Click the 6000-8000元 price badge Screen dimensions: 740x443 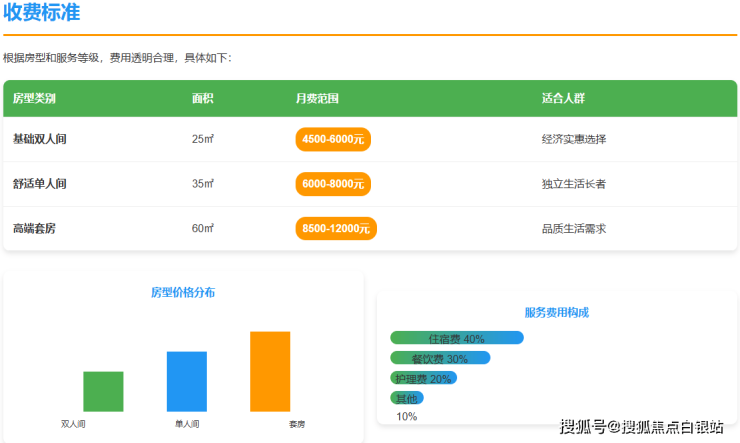pos(333,184)
